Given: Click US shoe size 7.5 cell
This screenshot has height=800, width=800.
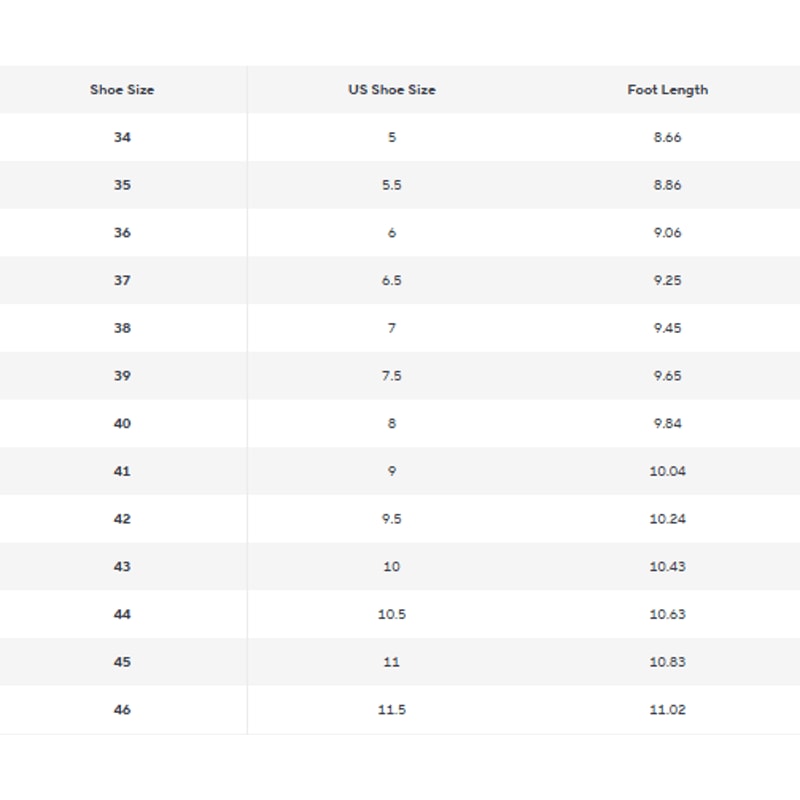Looking at the screenshot, I should click(392, 376).
